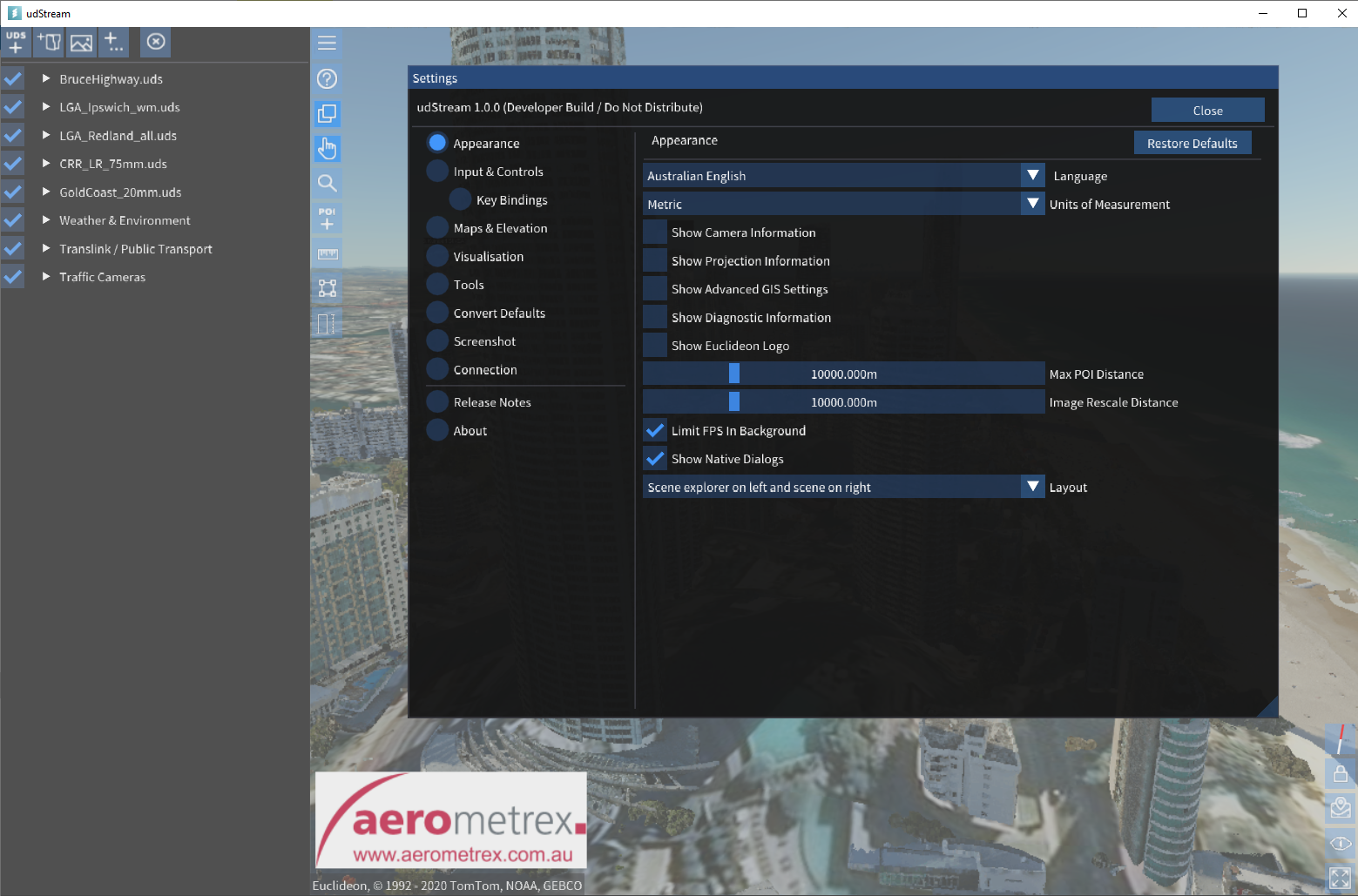
Task: Expand the GoldCoast_20mm.uds tree item
Action: point(46,192)
